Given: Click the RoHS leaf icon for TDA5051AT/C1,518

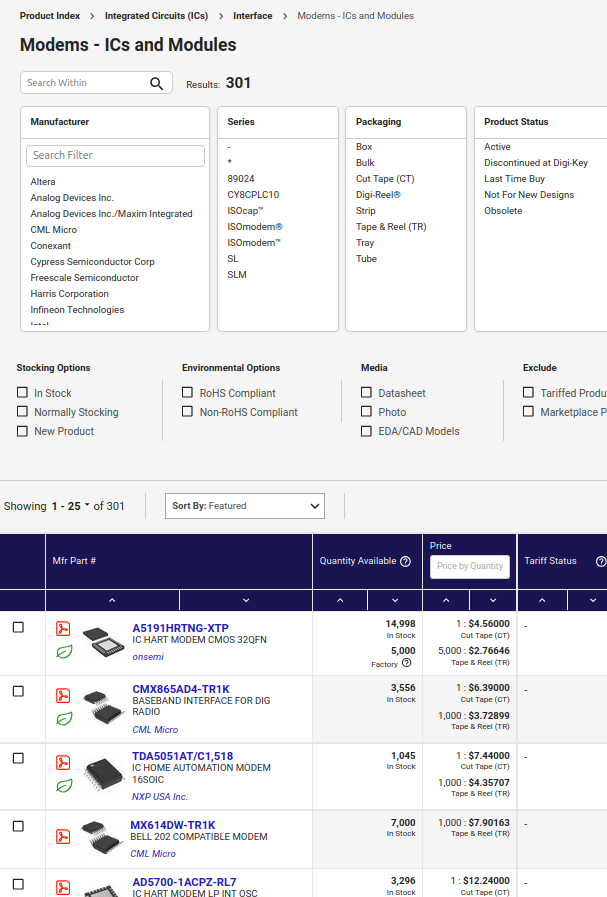Looking at the screenshot, I should tap(64, 787).
